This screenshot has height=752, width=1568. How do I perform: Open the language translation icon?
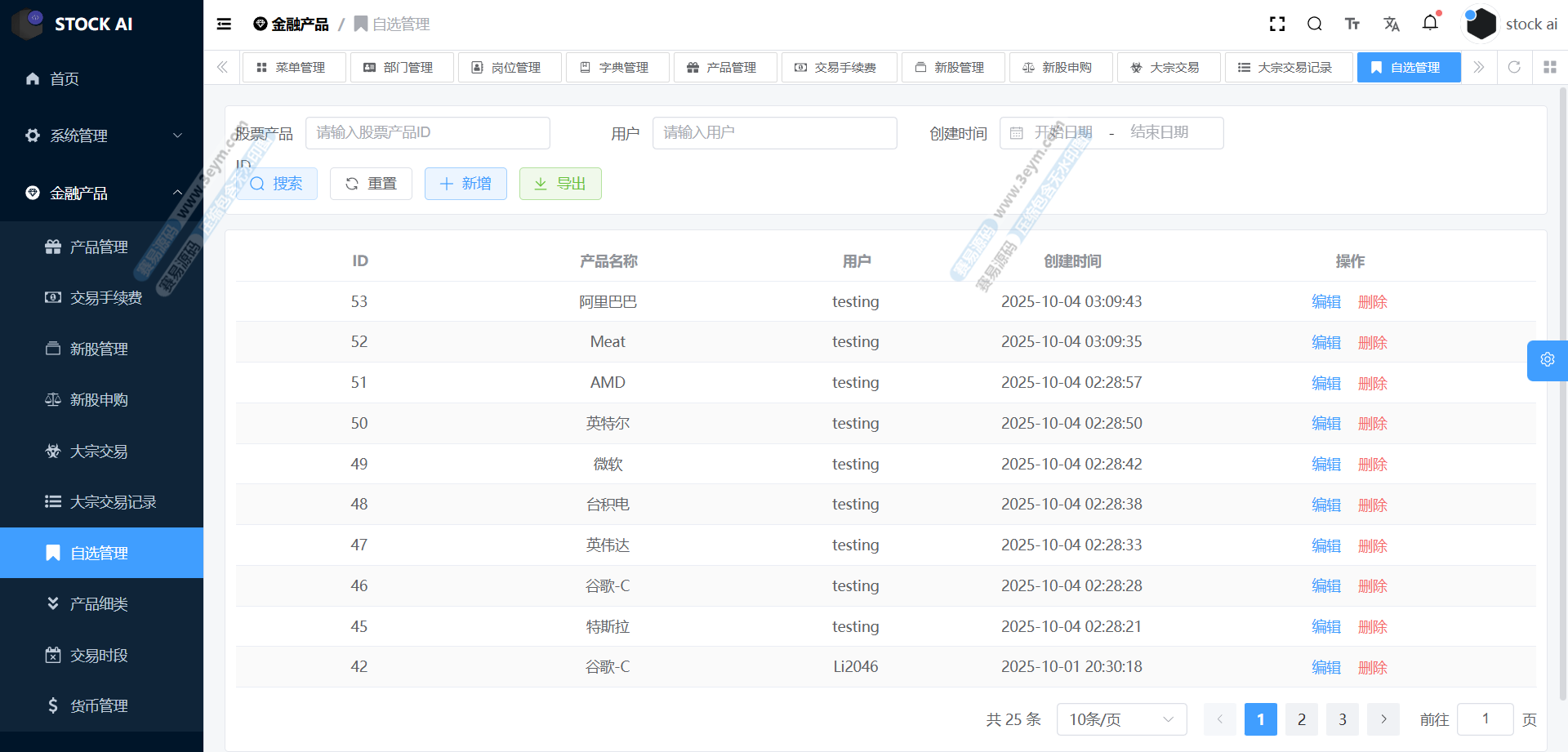(x=1392, y=24)
